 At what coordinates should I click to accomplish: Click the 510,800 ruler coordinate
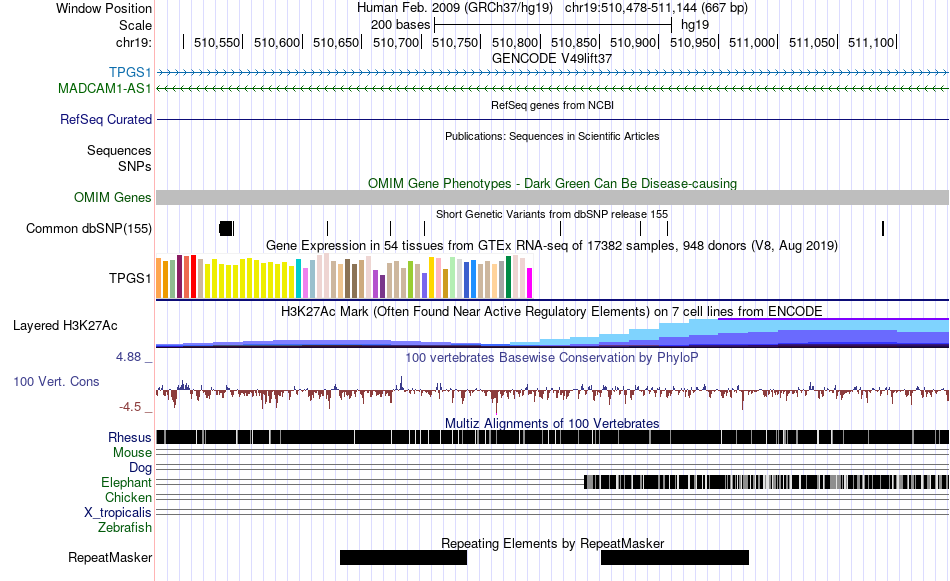tap(514, 42)
